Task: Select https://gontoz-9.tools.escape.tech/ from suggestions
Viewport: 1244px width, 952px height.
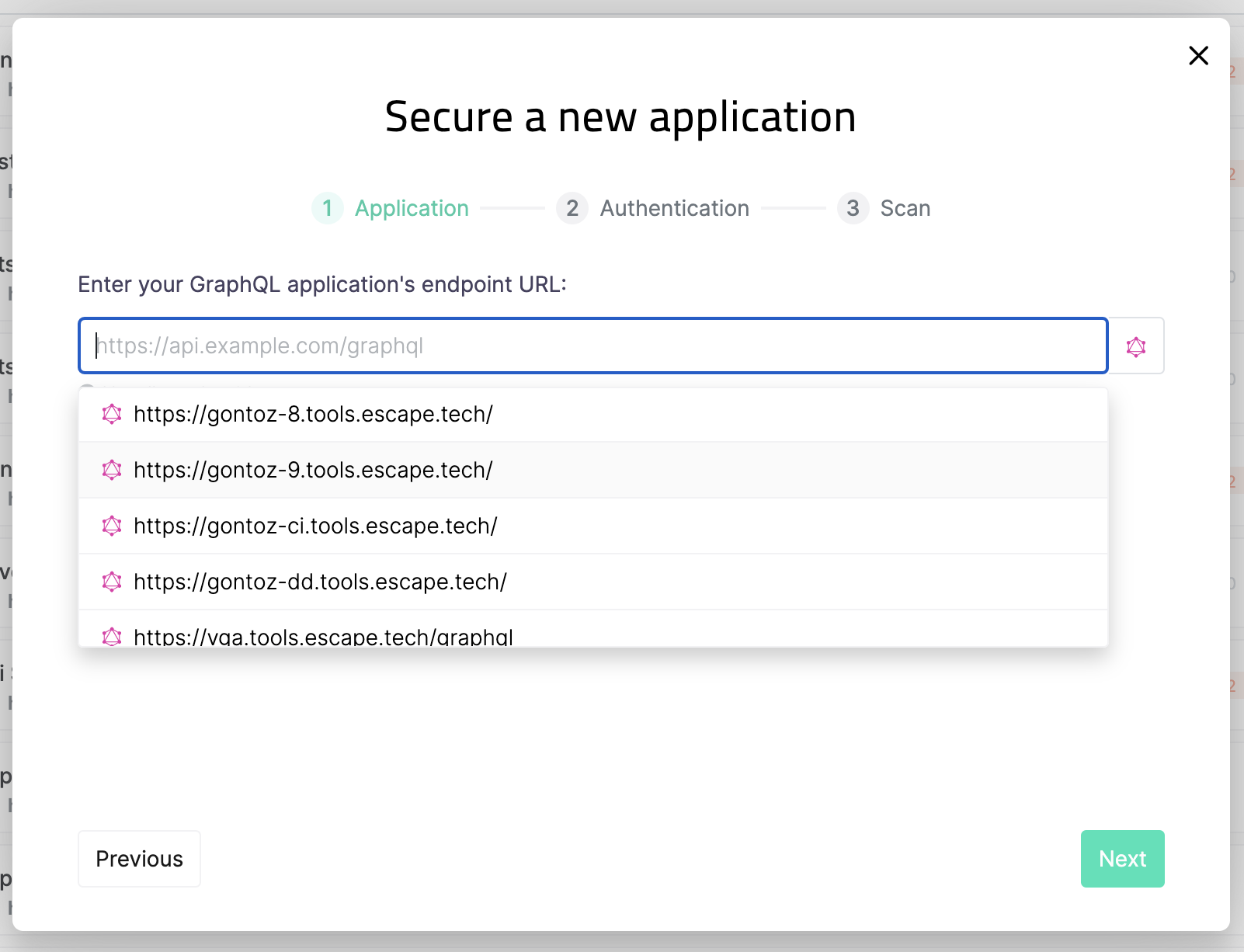Action: tap(314, 470)
